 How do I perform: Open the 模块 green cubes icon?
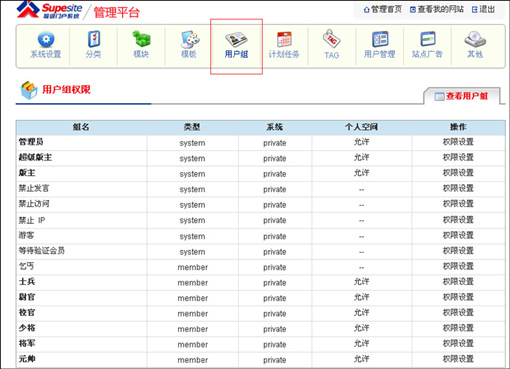click(141, 39)
